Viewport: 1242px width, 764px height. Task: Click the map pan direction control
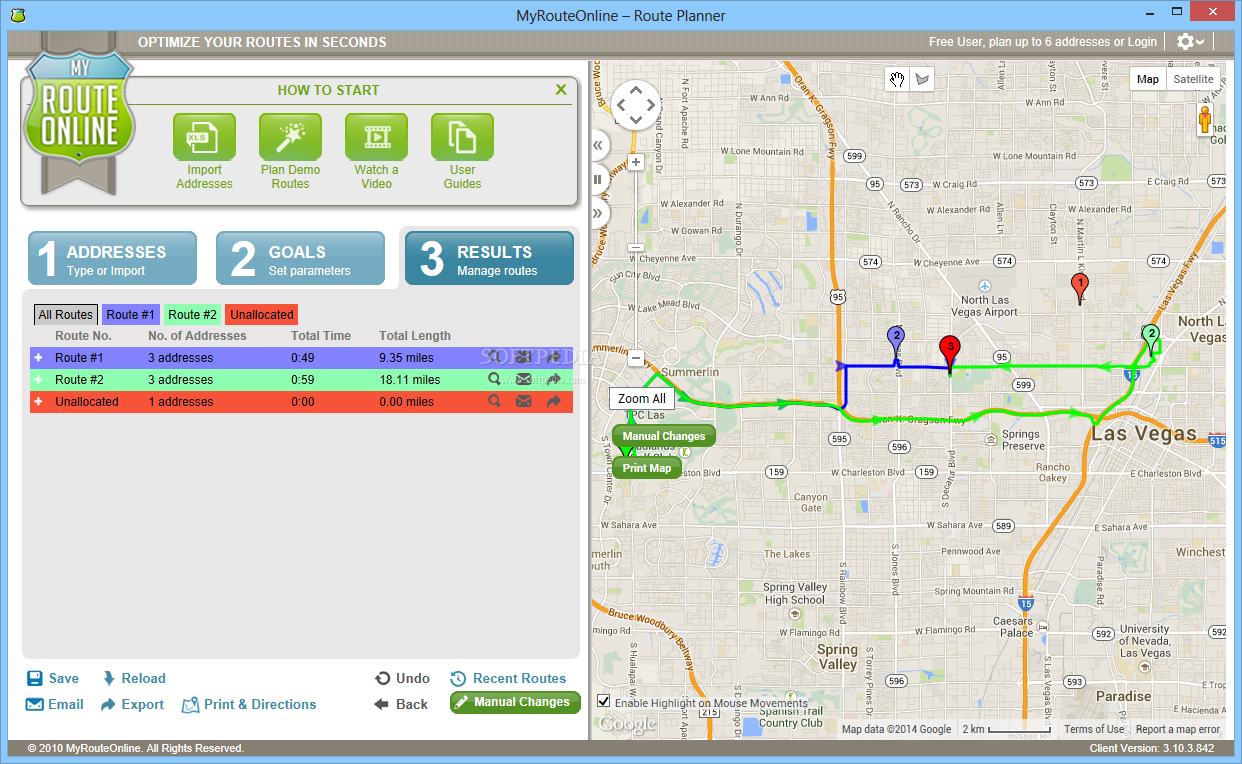pyautogui.click(x=636, y=104)
